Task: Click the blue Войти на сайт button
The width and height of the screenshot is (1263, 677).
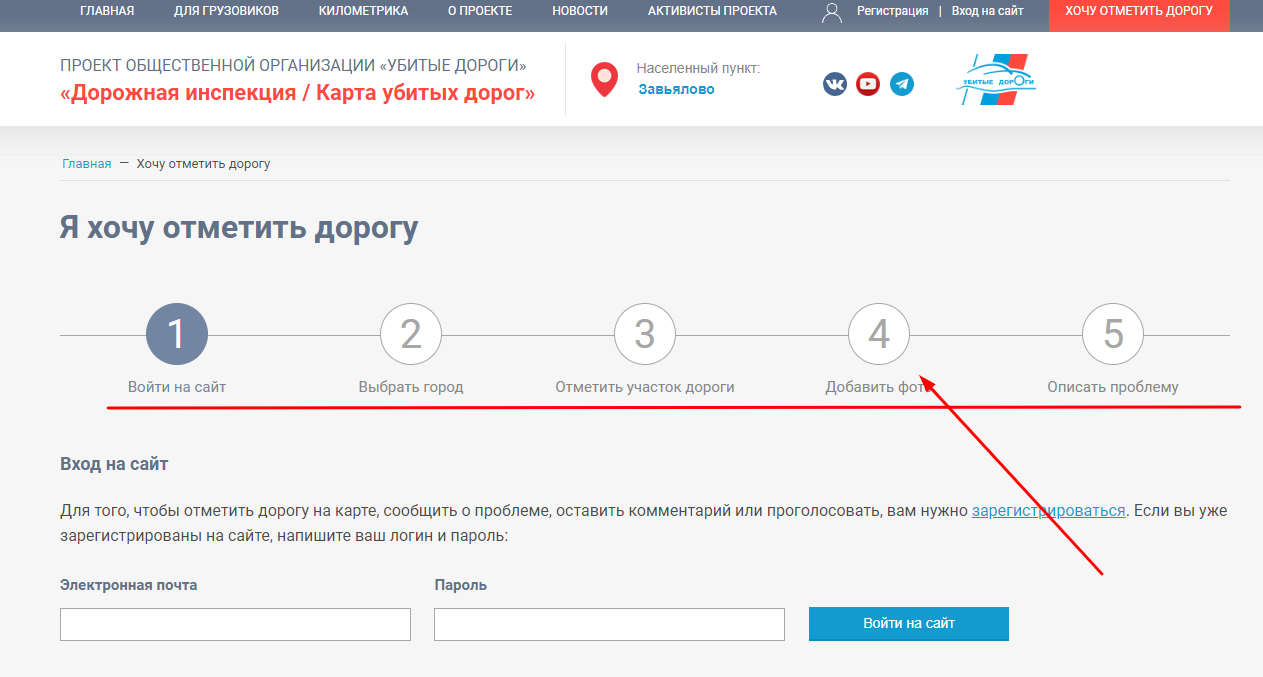Action: pos(909,623)
